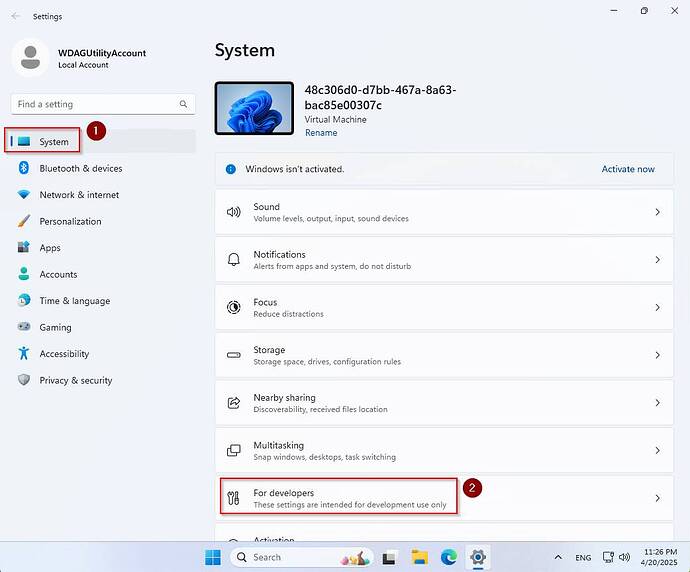
Task: Expand the Storage settings chevron
Action: [657, 355]
